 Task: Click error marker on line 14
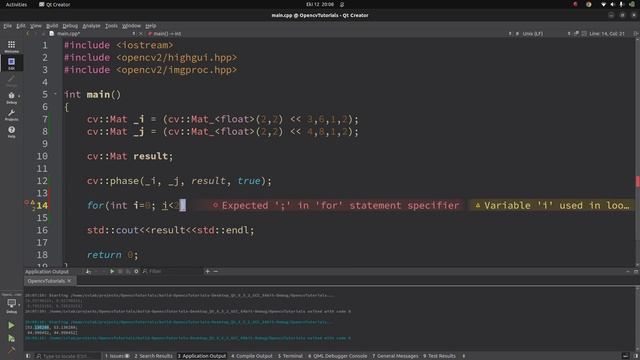coord(27,202)
